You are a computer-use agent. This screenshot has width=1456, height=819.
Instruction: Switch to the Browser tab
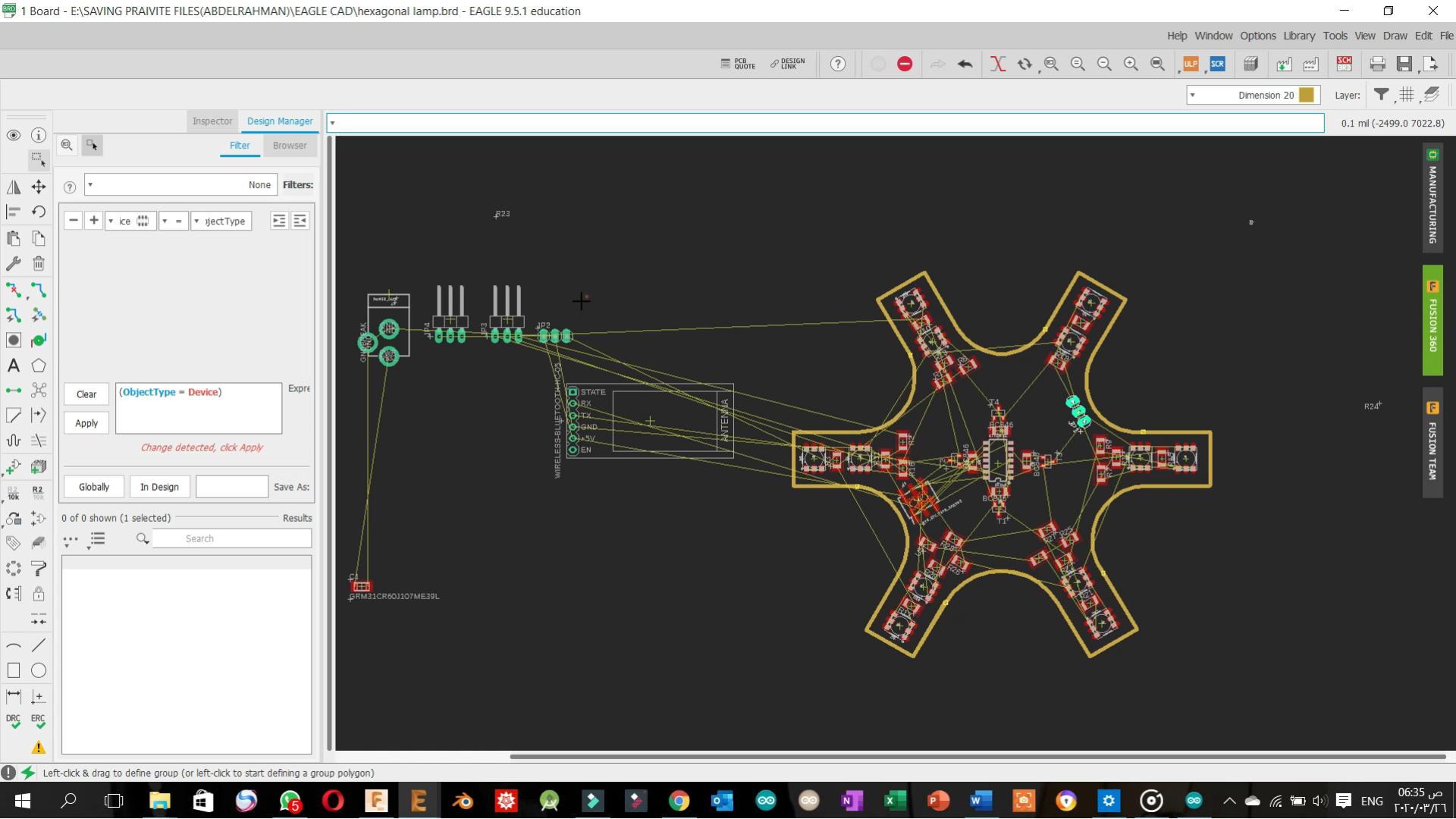pos(290,145)
